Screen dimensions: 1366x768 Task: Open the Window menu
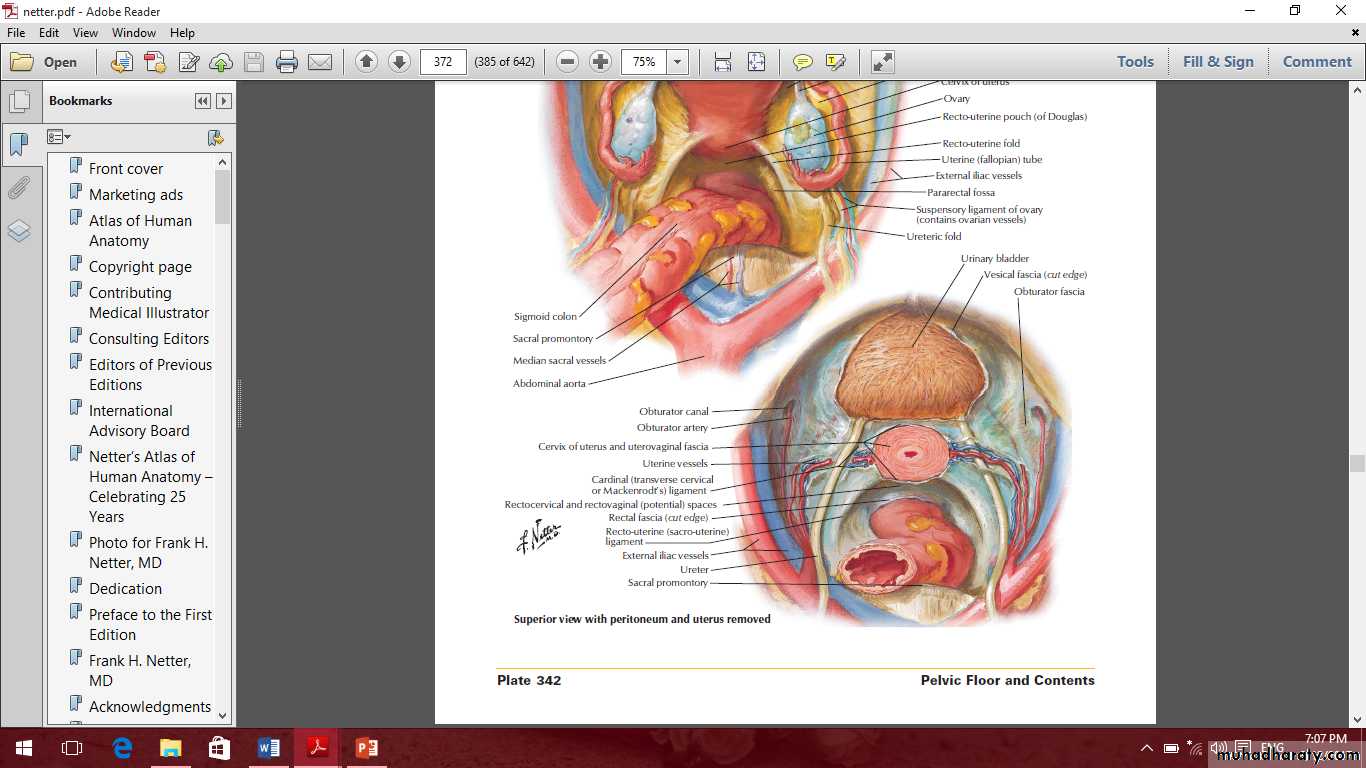pos(134,33)
